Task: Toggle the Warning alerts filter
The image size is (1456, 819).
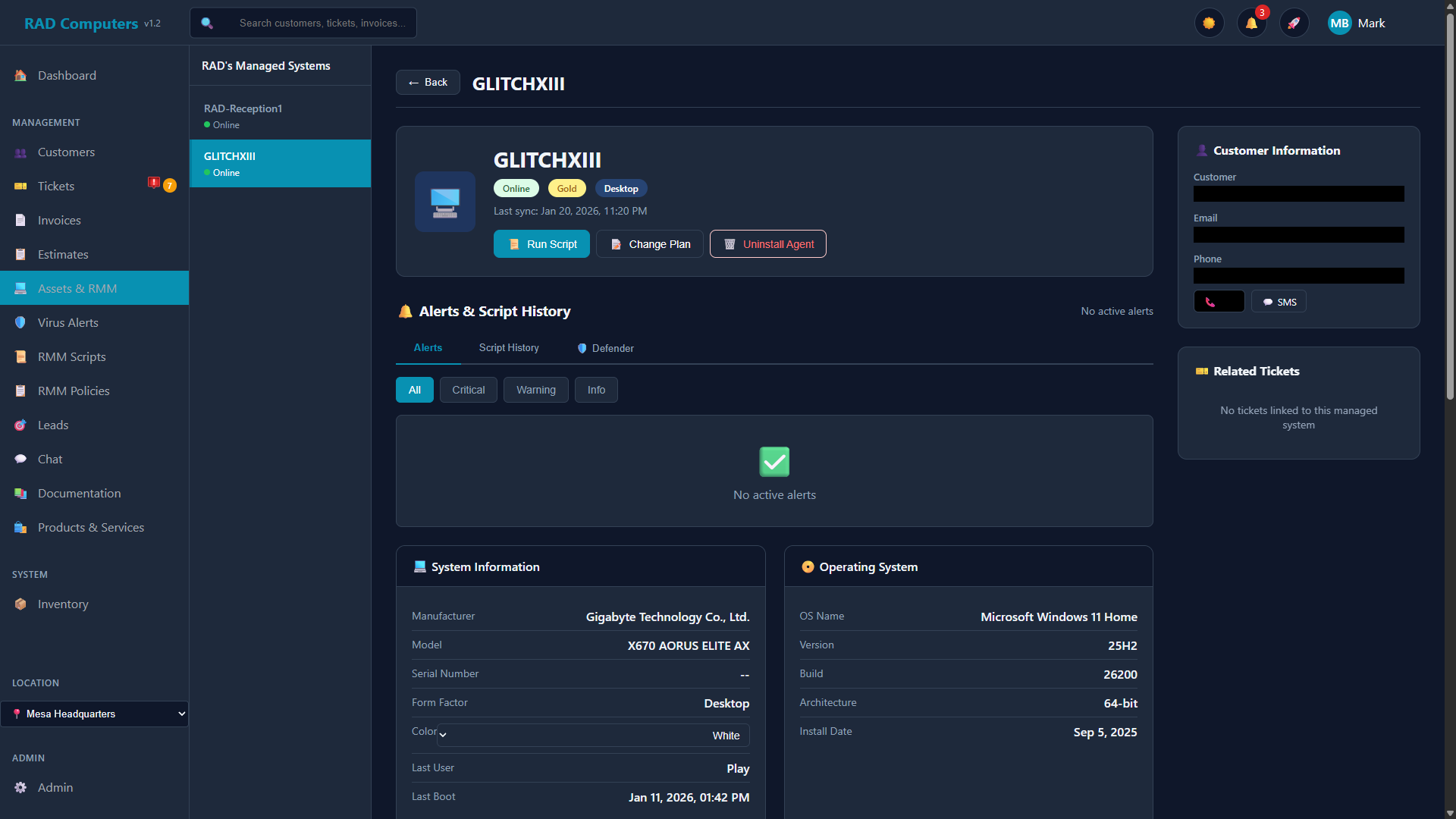Action: pyautogui.click(x=535, y=389)
